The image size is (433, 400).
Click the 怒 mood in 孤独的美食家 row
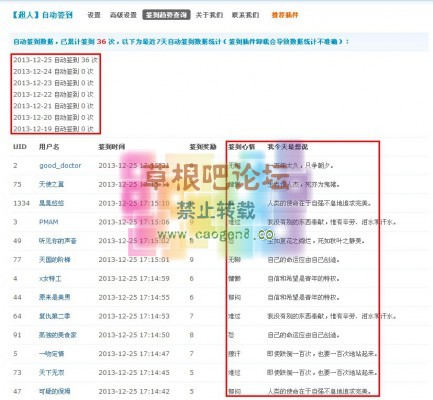[x=231, y=335]
